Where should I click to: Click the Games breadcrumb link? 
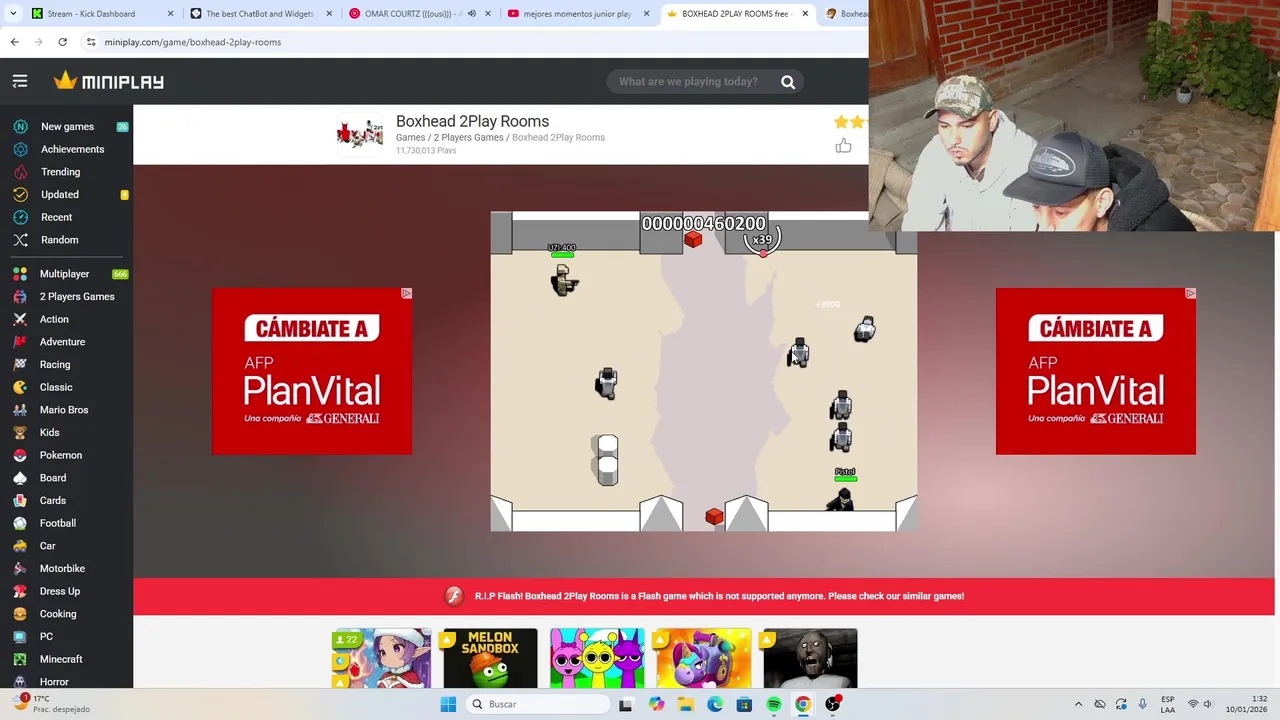pos(410,137)
